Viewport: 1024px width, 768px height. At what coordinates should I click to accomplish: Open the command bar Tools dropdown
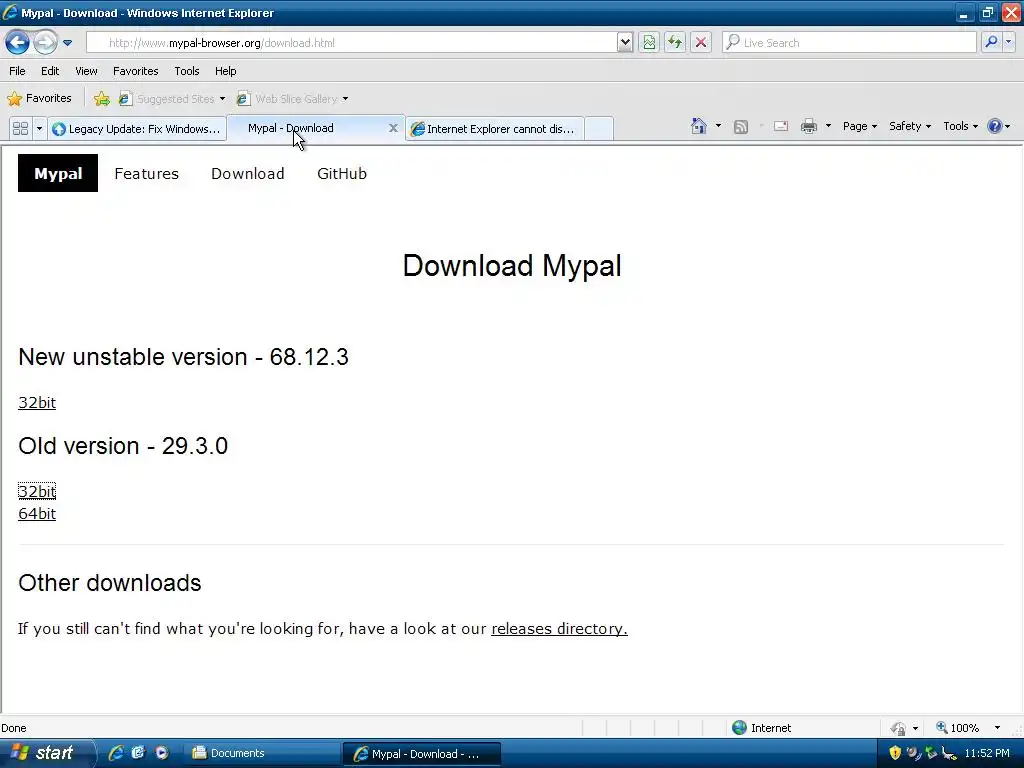961,126
